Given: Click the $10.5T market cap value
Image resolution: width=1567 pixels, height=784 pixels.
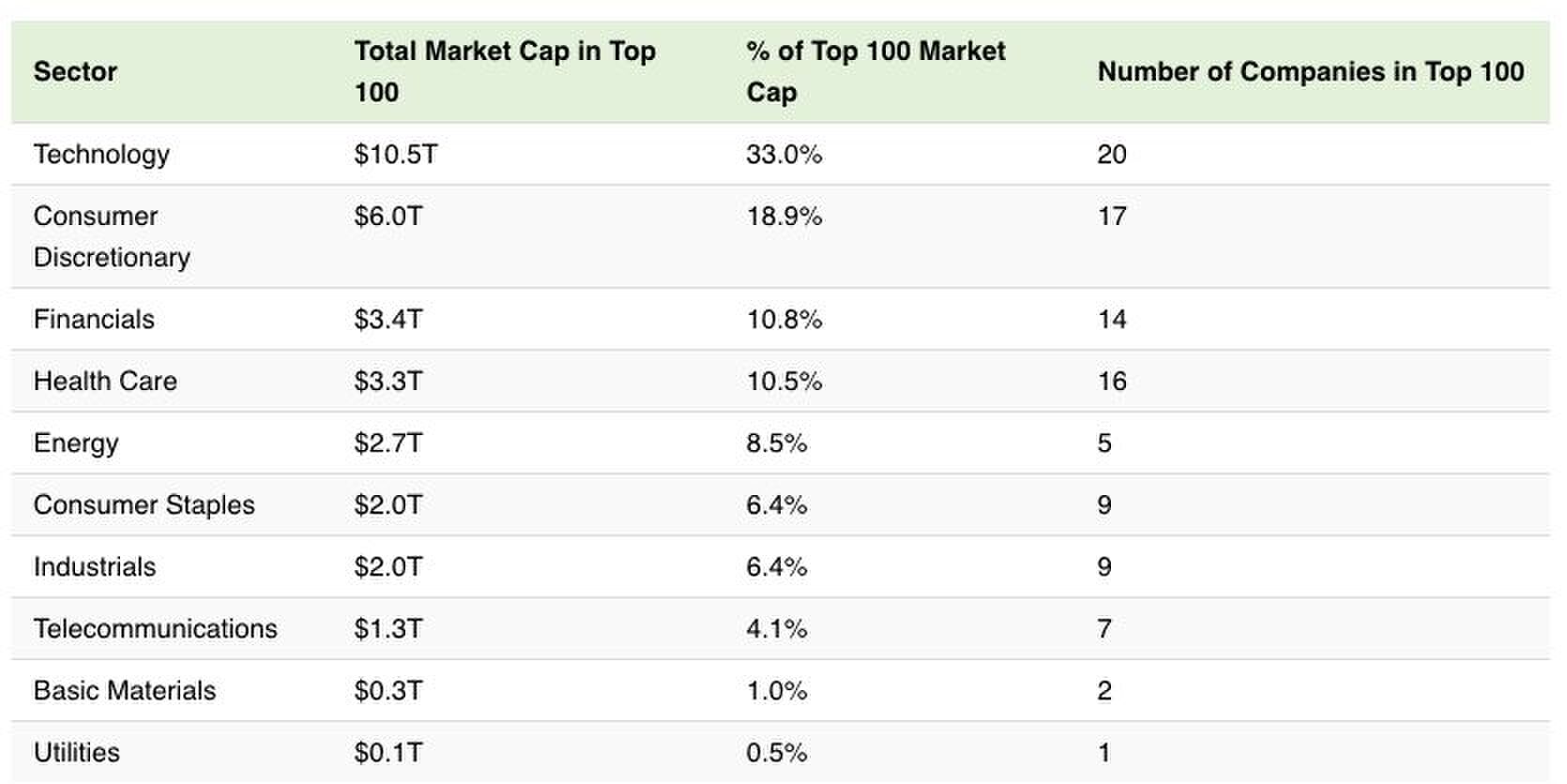Looking at the screenshot, I should tap(396, 154).
